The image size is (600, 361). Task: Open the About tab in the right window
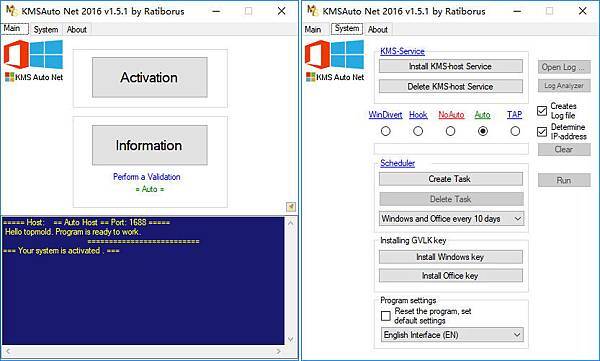click(x=378, y=29)
